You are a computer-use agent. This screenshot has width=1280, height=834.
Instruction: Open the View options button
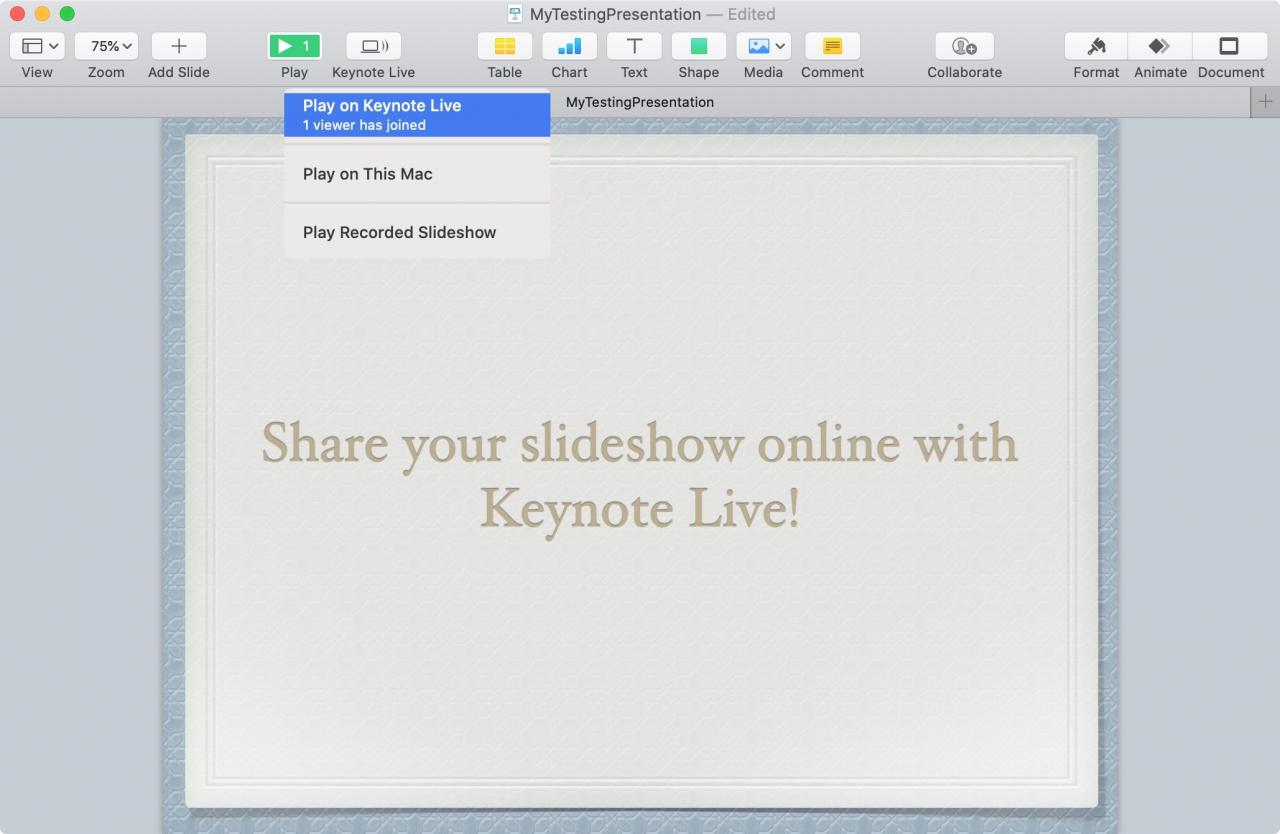click(37, 46)
